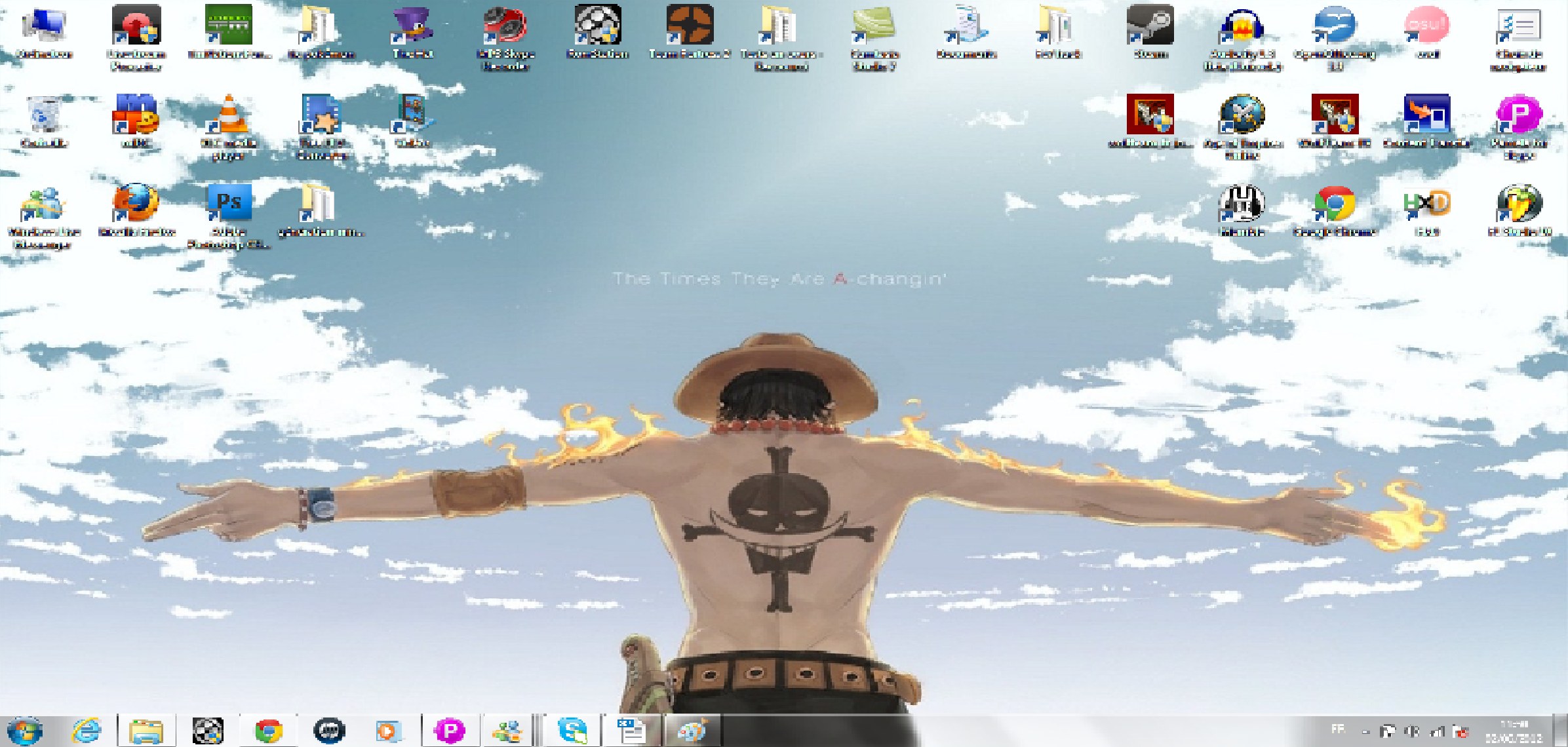1568x747 pixels.
Task: Click the Show Desktop strip
Action: (x=1561, y=731)
